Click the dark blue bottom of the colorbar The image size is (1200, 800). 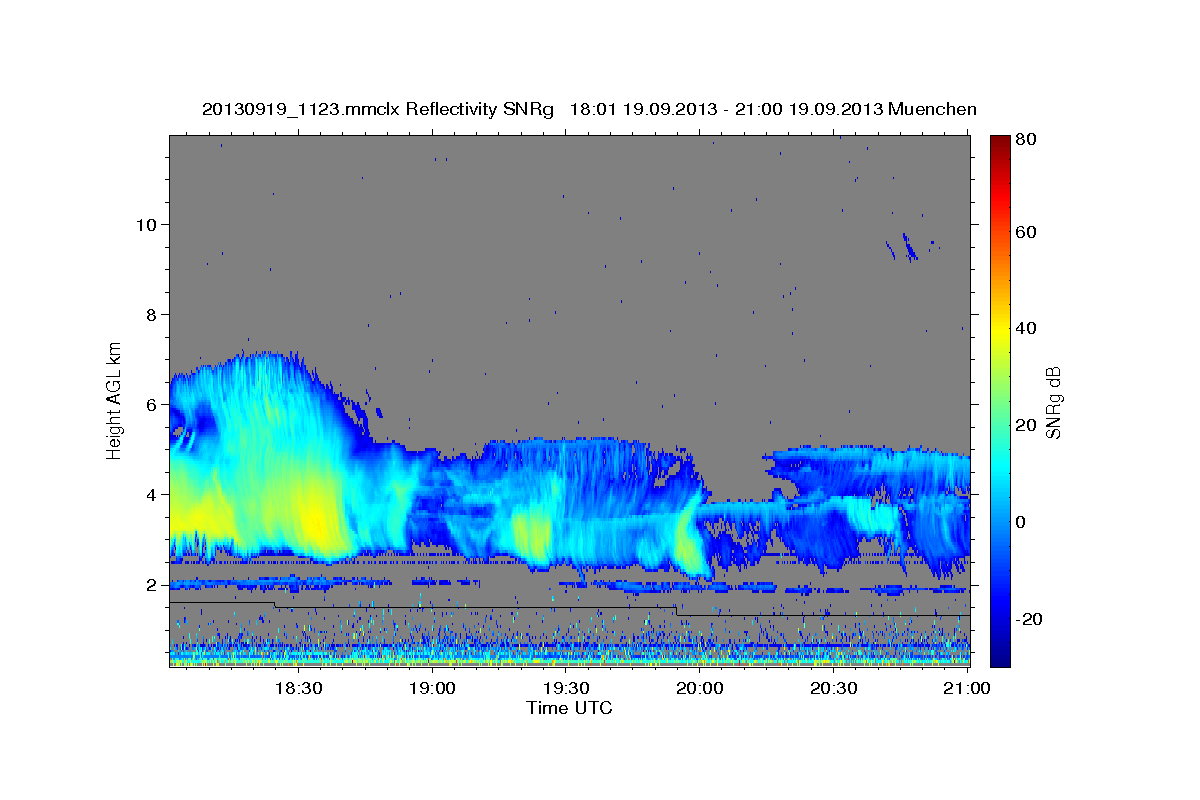(x=1000, y=655)
